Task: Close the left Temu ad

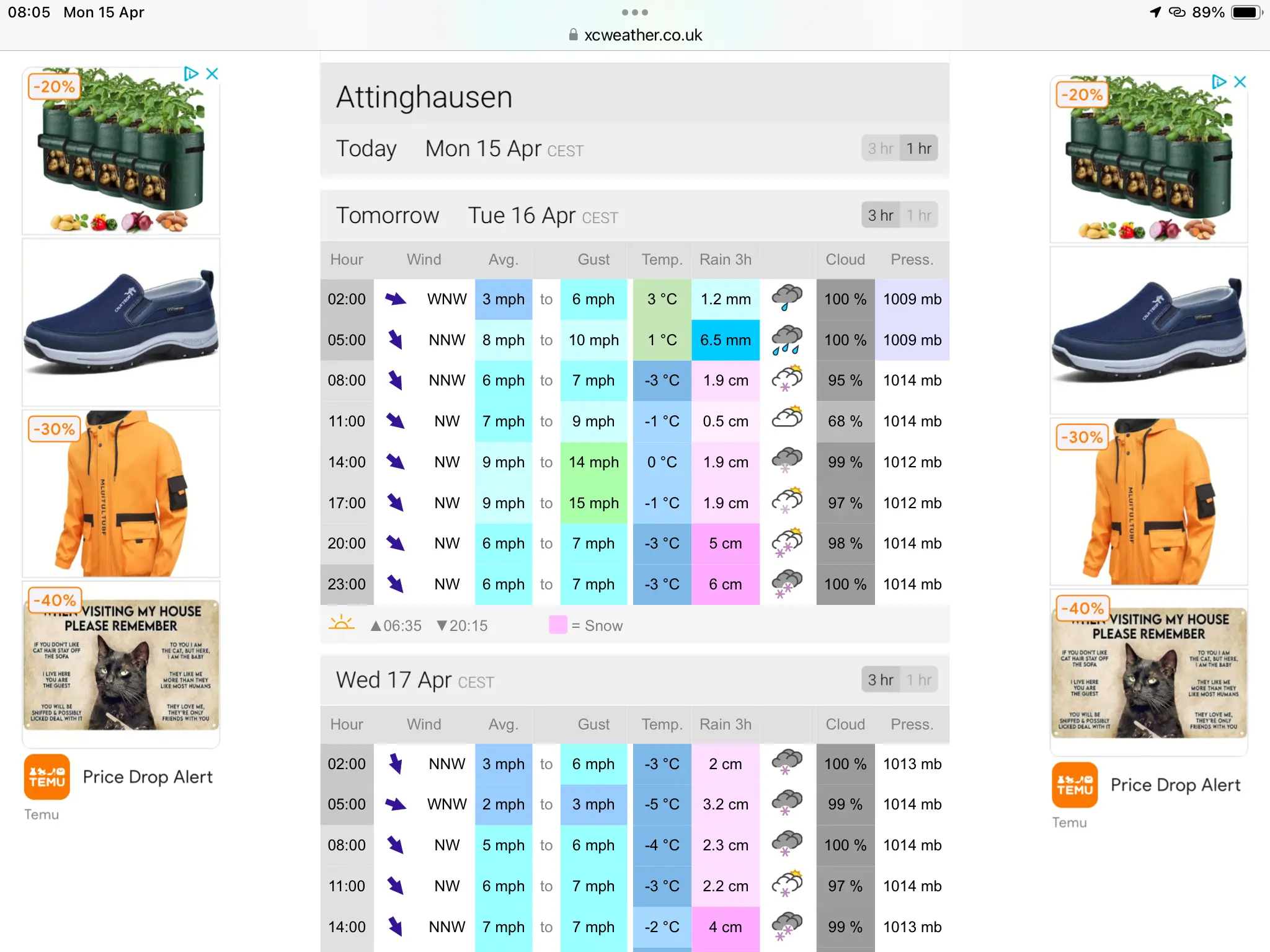Action: [212, 74]
